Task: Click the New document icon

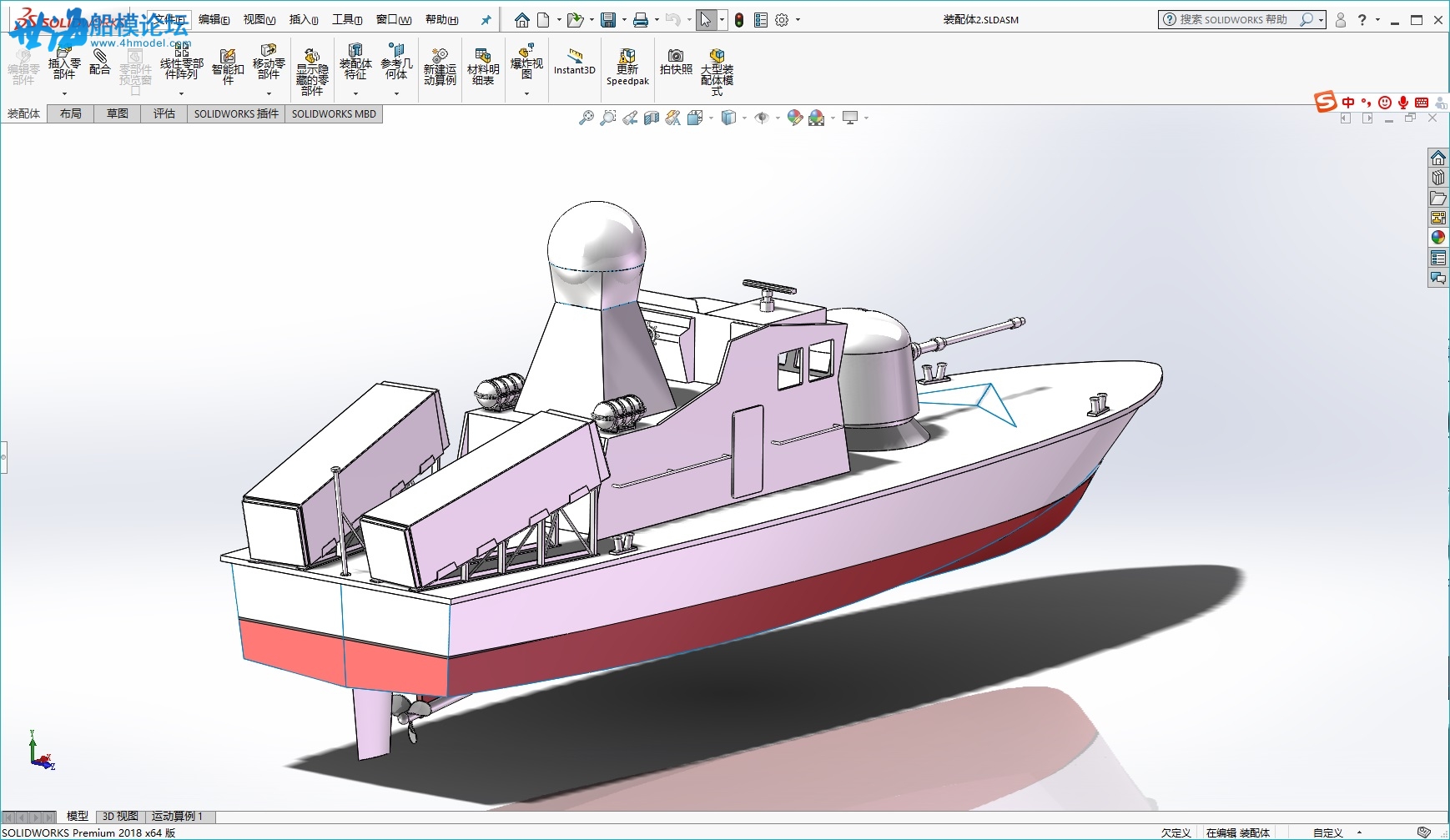Action: tap(543, 20)
